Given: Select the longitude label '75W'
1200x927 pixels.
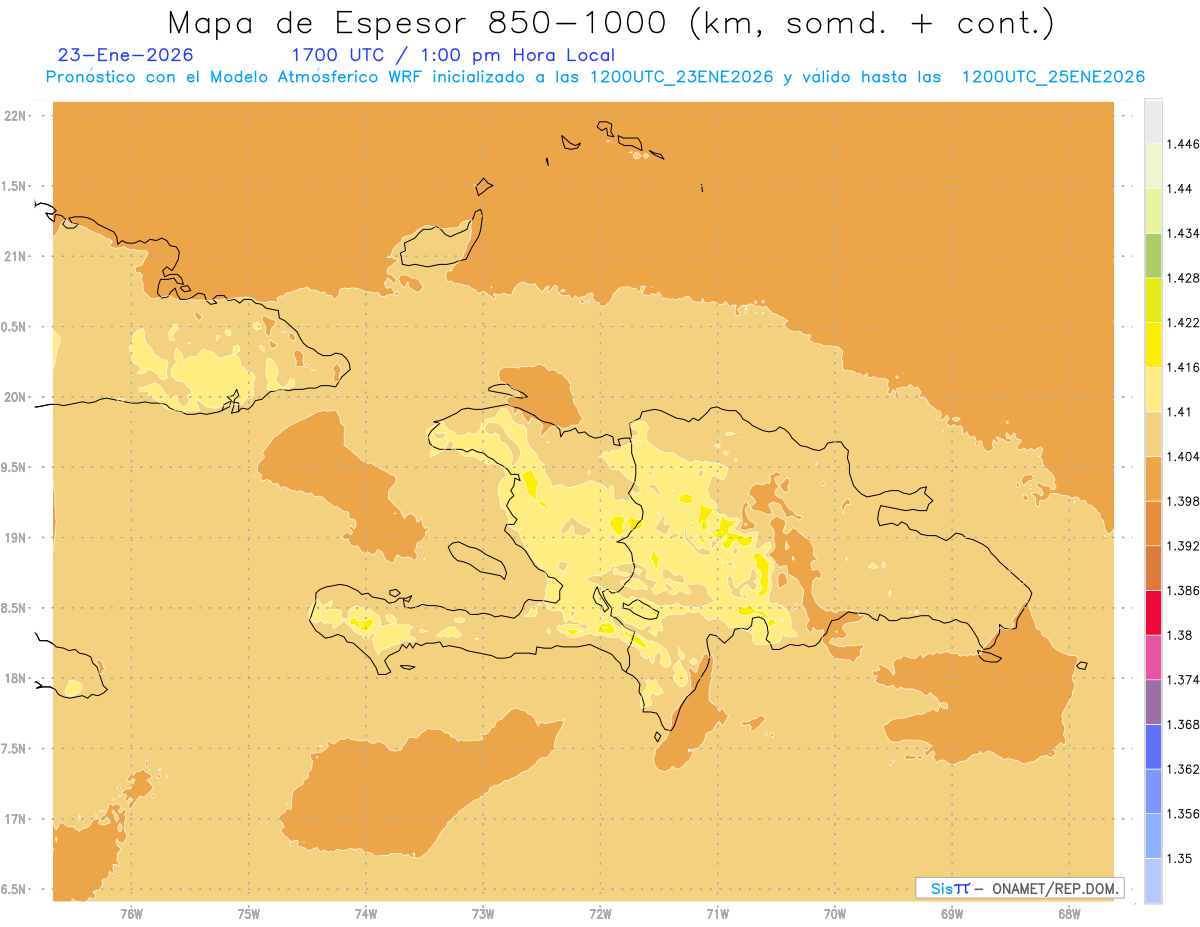Looking at the screenshot, I should tap(249, 914).
